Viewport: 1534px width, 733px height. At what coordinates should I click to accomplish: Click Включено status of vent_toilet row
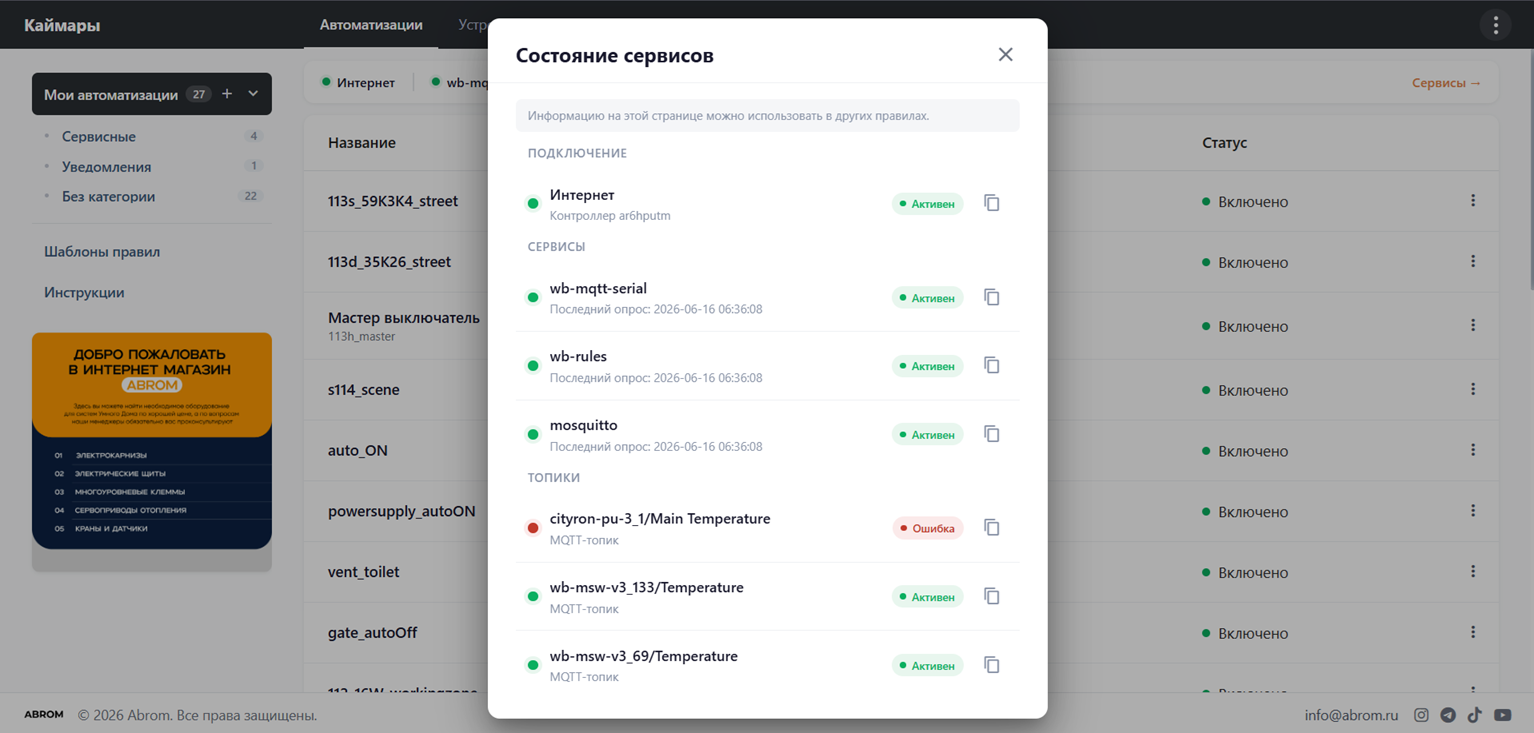(x=1245, y=573)
